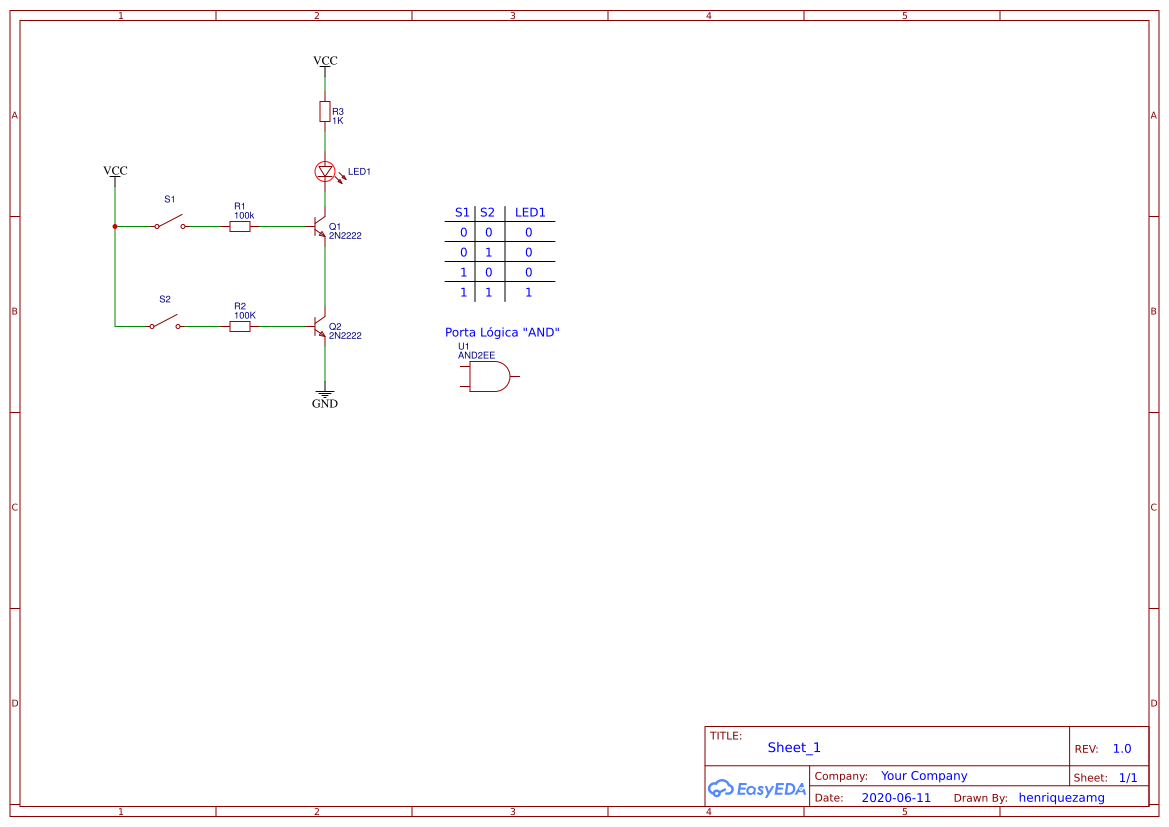
Task: Click the EasyEDA logo in the title block
Action: point(756,789)
